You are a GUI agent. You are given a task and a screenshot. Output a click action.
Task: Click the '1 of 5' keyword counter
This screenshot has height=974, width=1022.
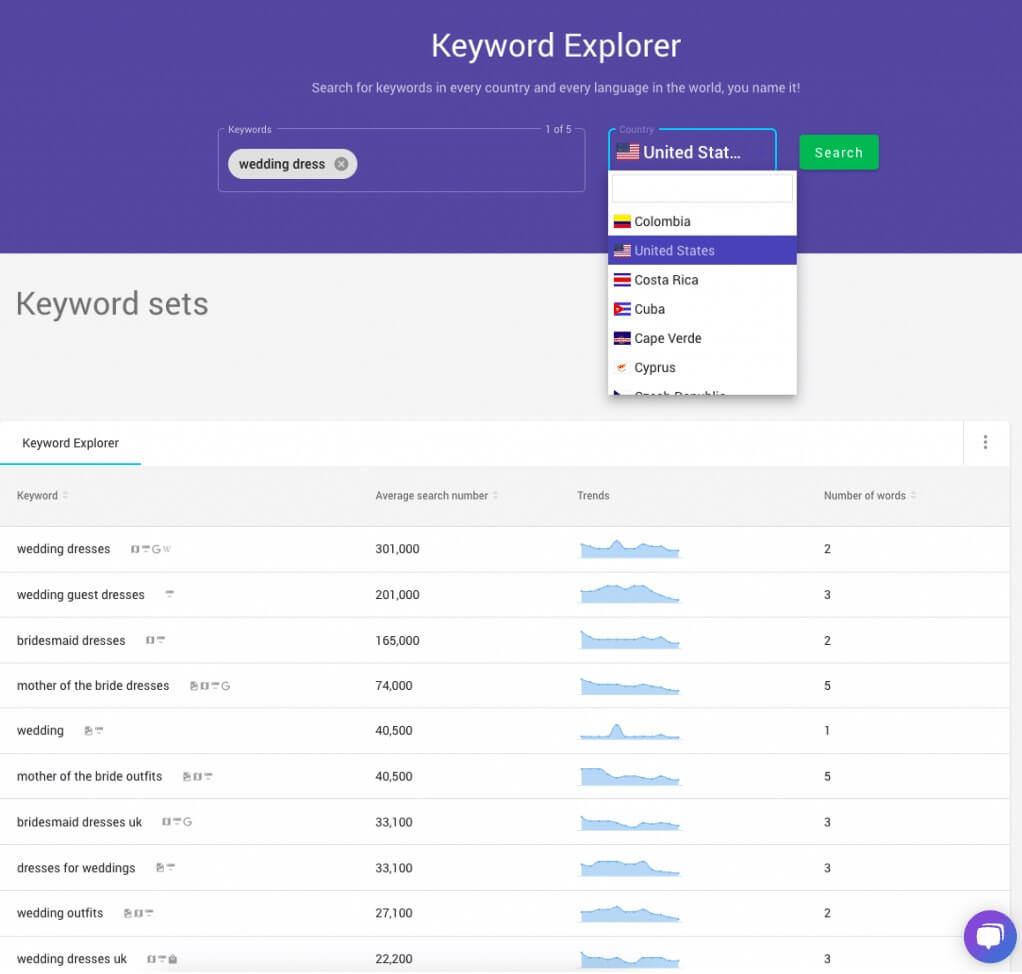558,129
